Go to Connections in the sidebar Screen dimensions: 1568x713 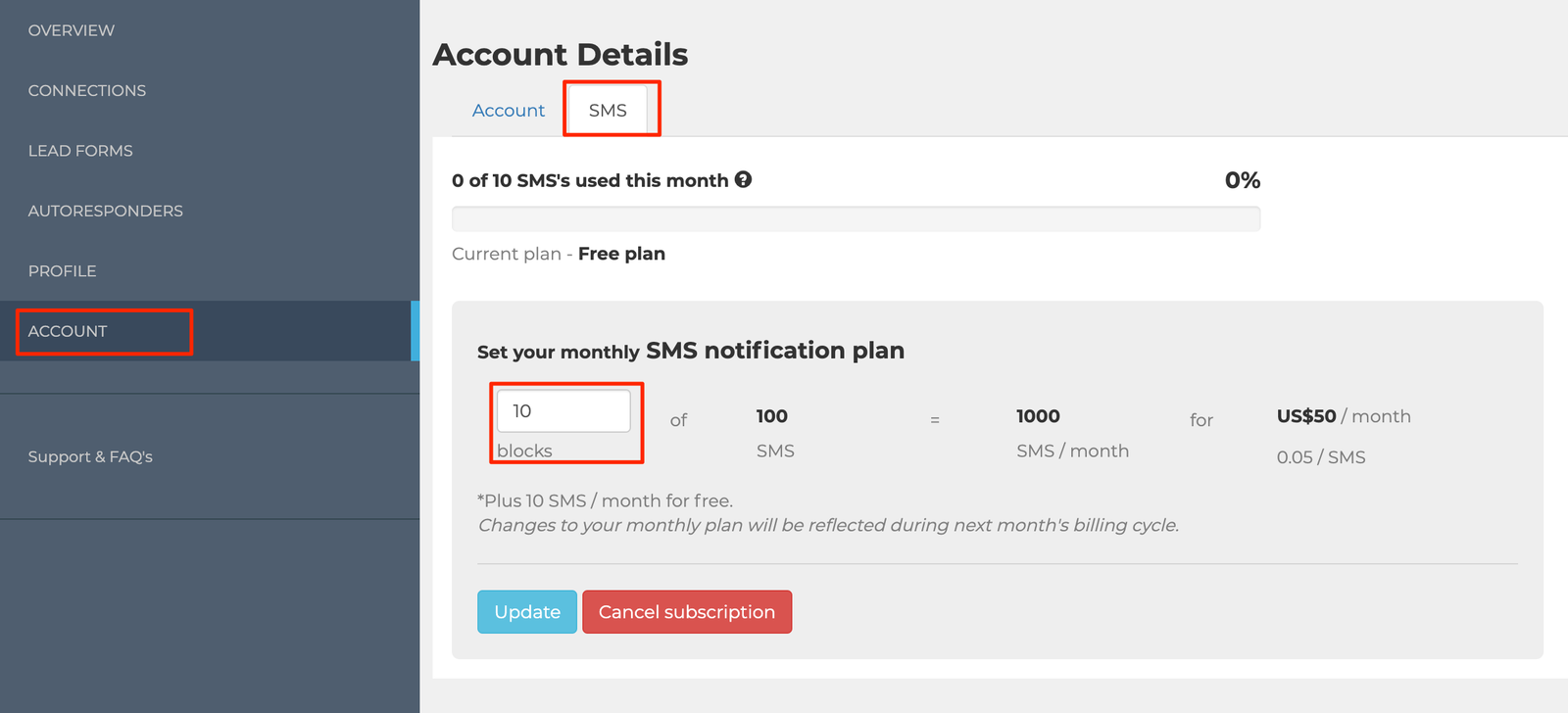click(x=87, y=90)
